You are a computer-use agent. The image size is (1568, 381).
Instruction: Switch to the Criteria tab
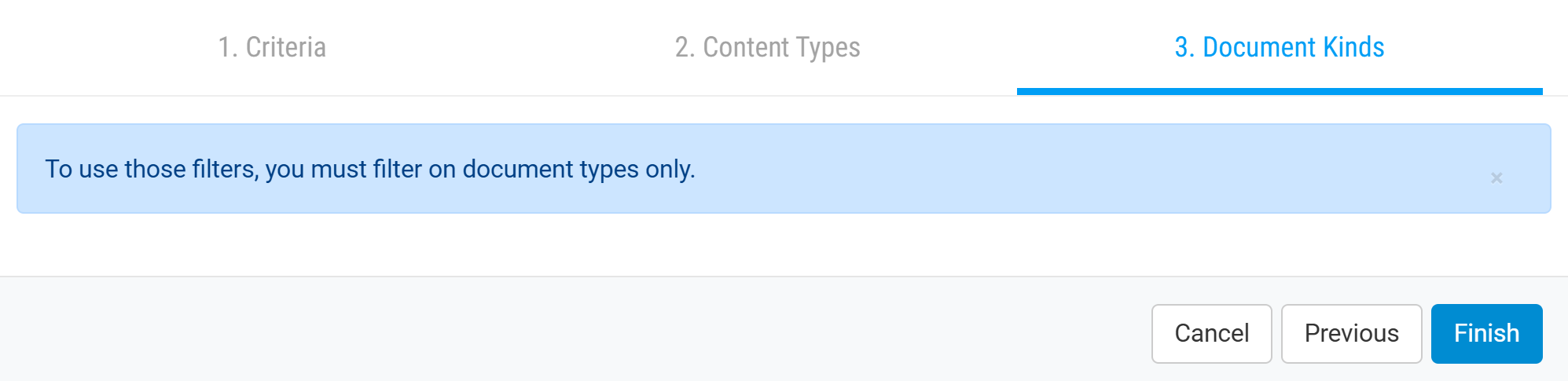(272, 47)
